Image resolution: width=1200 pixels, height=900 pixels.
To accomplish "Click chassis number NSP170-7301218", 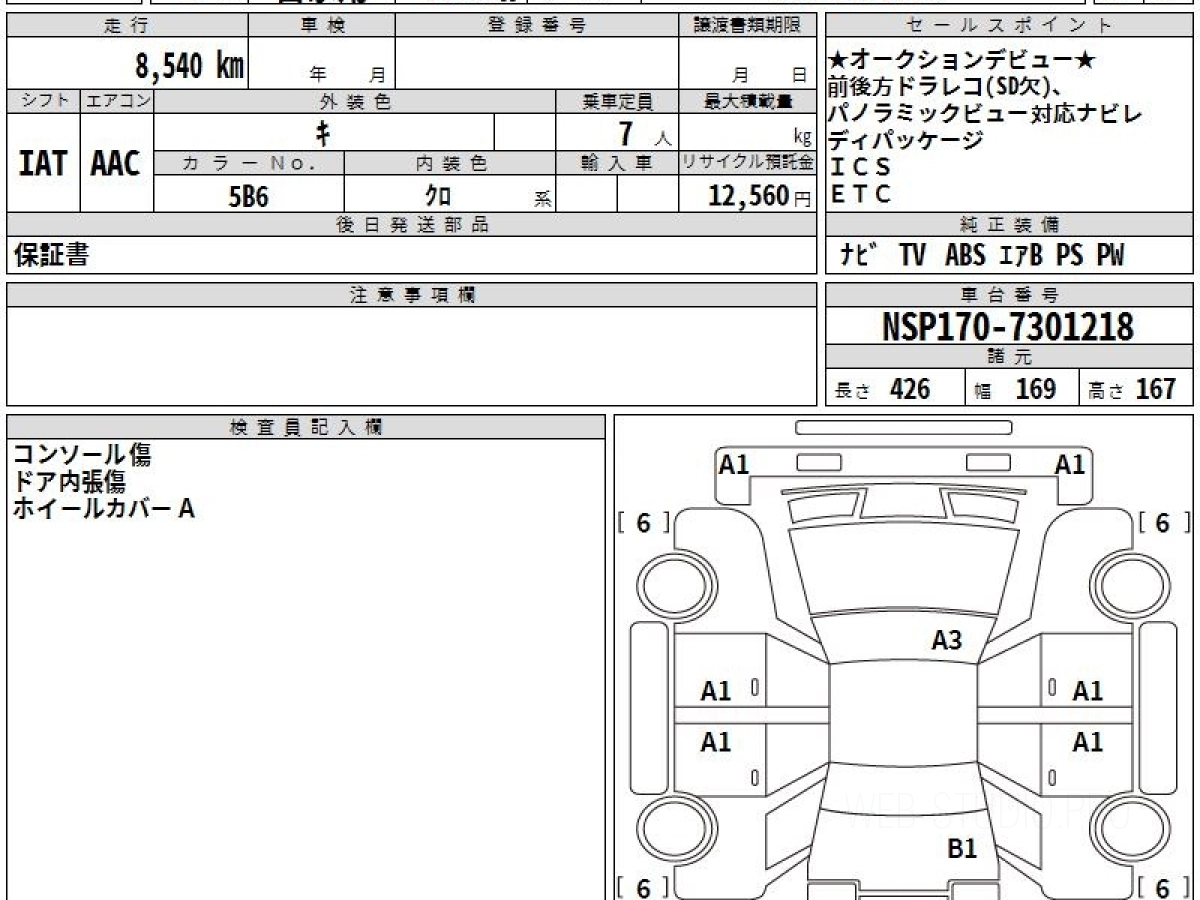I will 1007,326.
